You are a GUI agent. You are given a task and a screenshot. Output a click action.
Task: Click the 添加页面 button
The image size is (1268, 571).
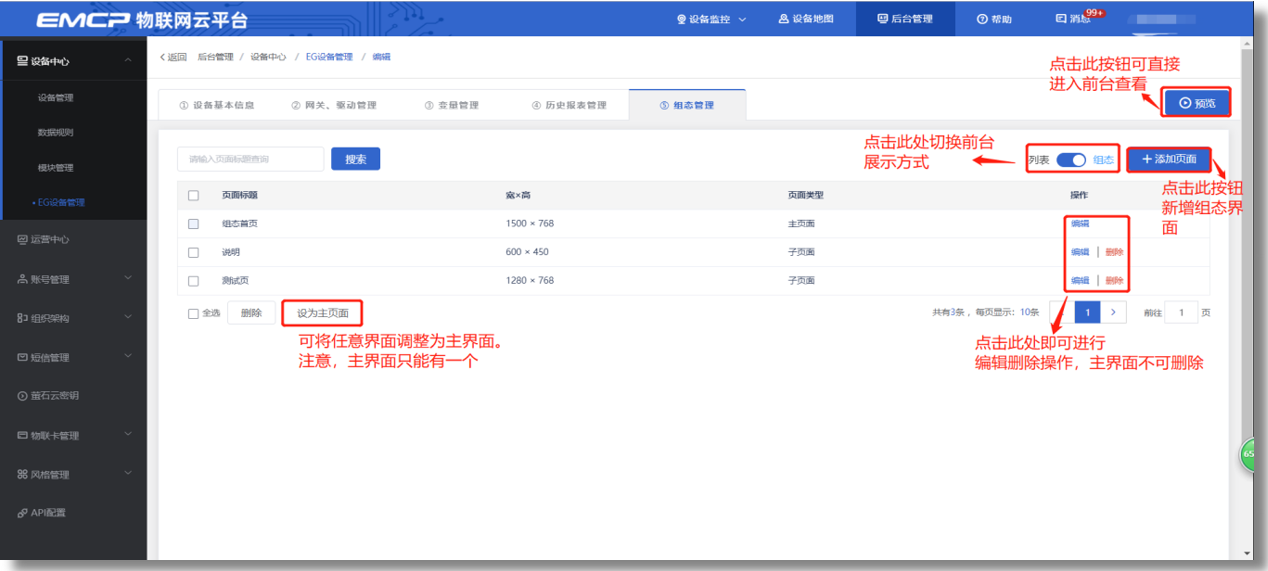click(1169, 160)
